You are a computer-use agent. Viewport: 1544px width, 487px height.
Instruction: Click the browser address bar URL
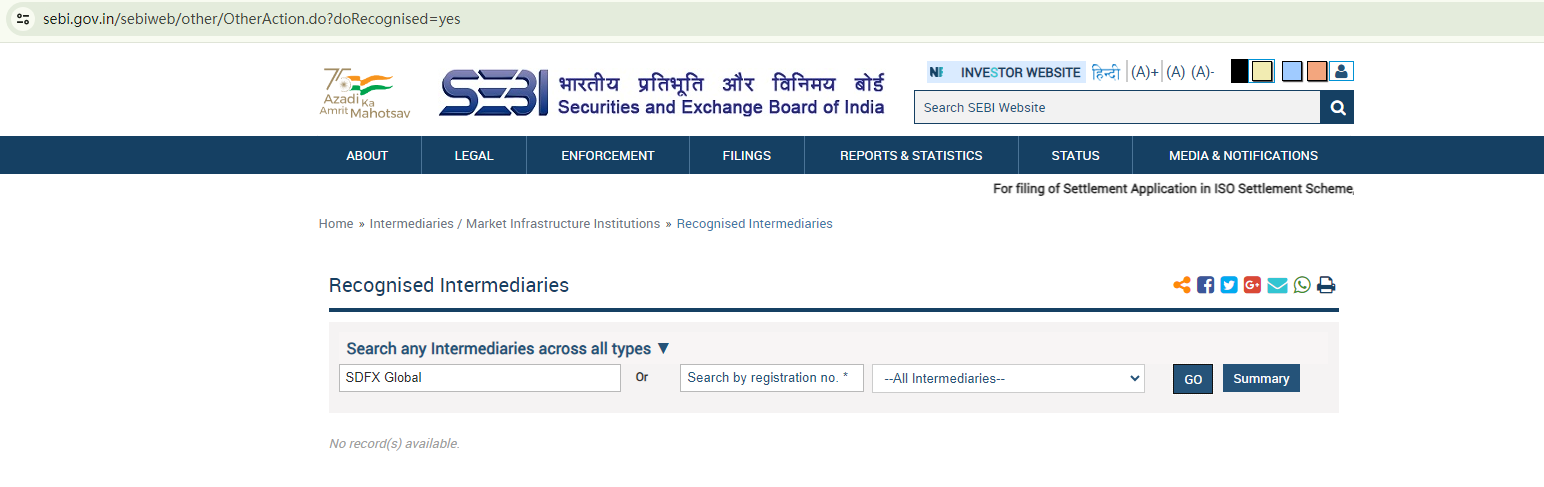click(252, 19)
